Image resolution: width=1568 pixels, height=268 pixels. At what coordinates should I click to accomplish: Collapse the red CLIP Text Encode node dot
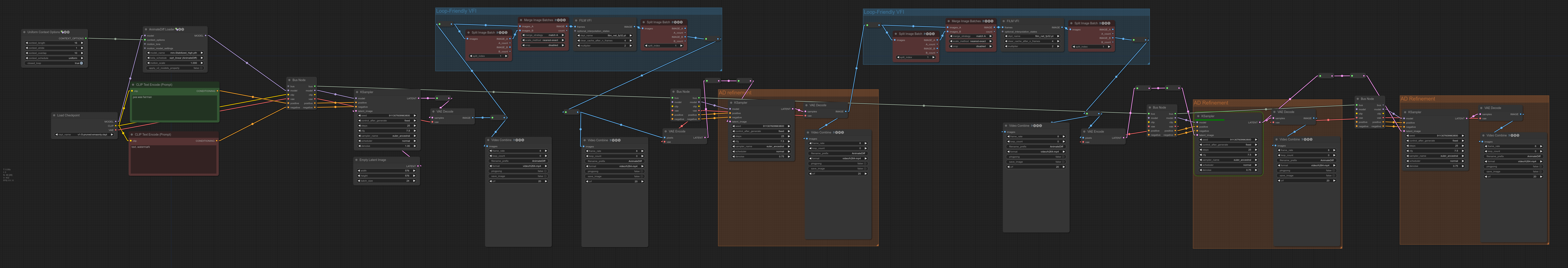point(132,134)
